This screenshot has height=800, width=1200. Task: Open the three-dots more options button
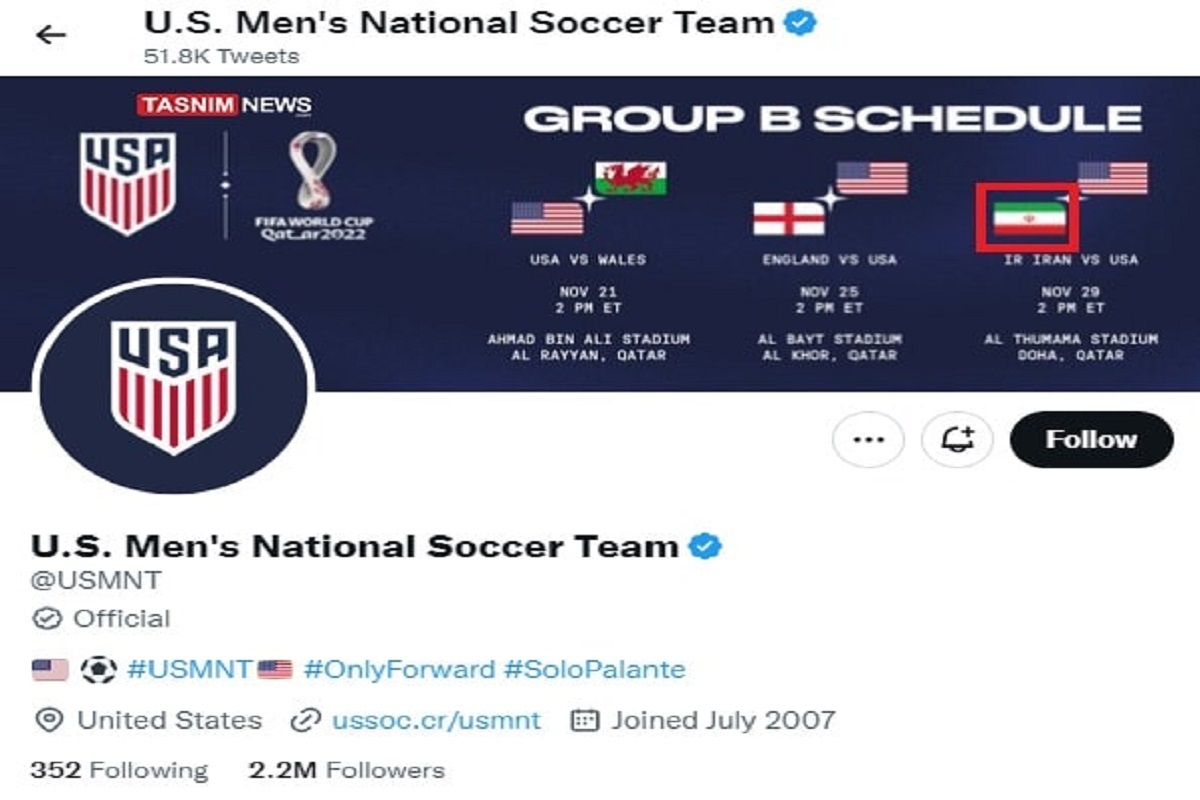tap(868, 440)
